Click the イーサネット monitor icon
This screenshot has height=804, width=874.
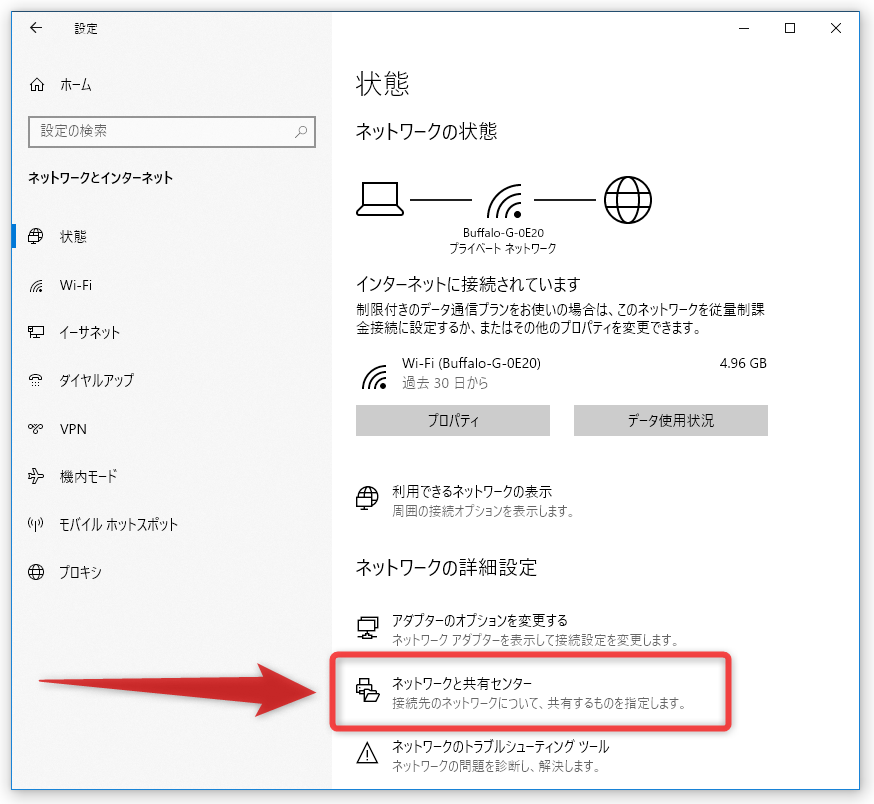36,332
